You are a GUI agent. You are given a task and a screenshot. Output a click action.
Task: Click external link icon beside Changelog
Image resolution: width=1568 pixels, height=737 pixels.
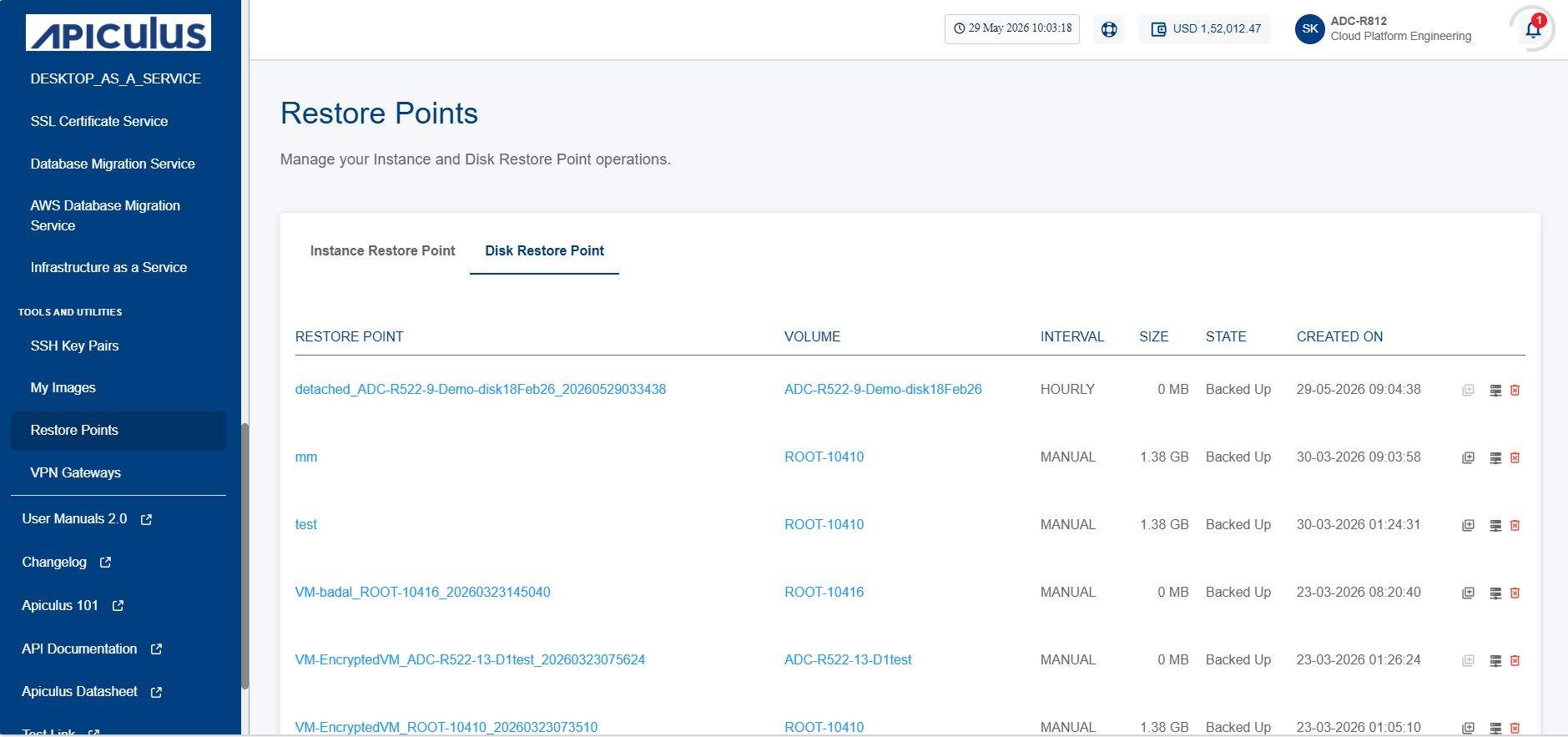105,563
